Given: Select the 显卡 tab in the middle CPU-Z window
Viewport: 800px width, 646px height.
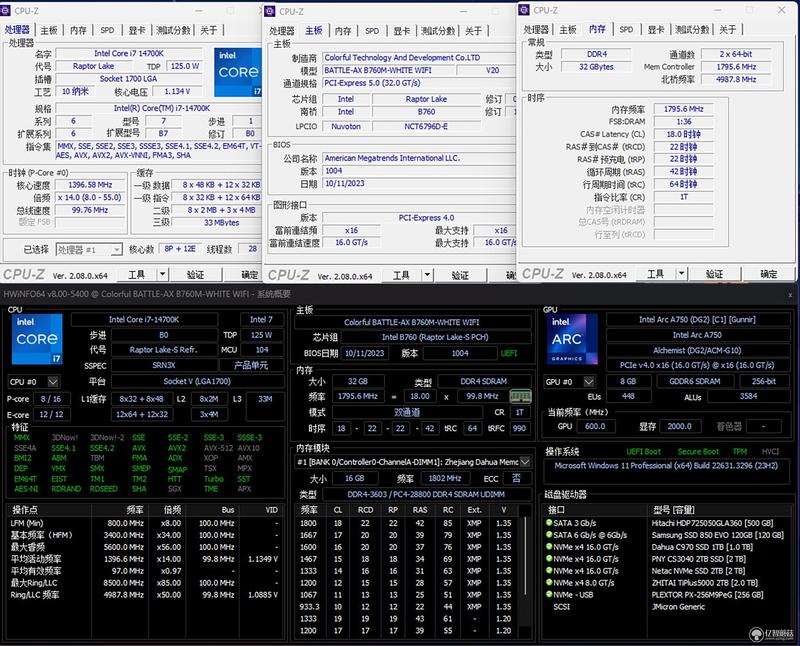Looking at the screenshot, I should click(402, 31).
